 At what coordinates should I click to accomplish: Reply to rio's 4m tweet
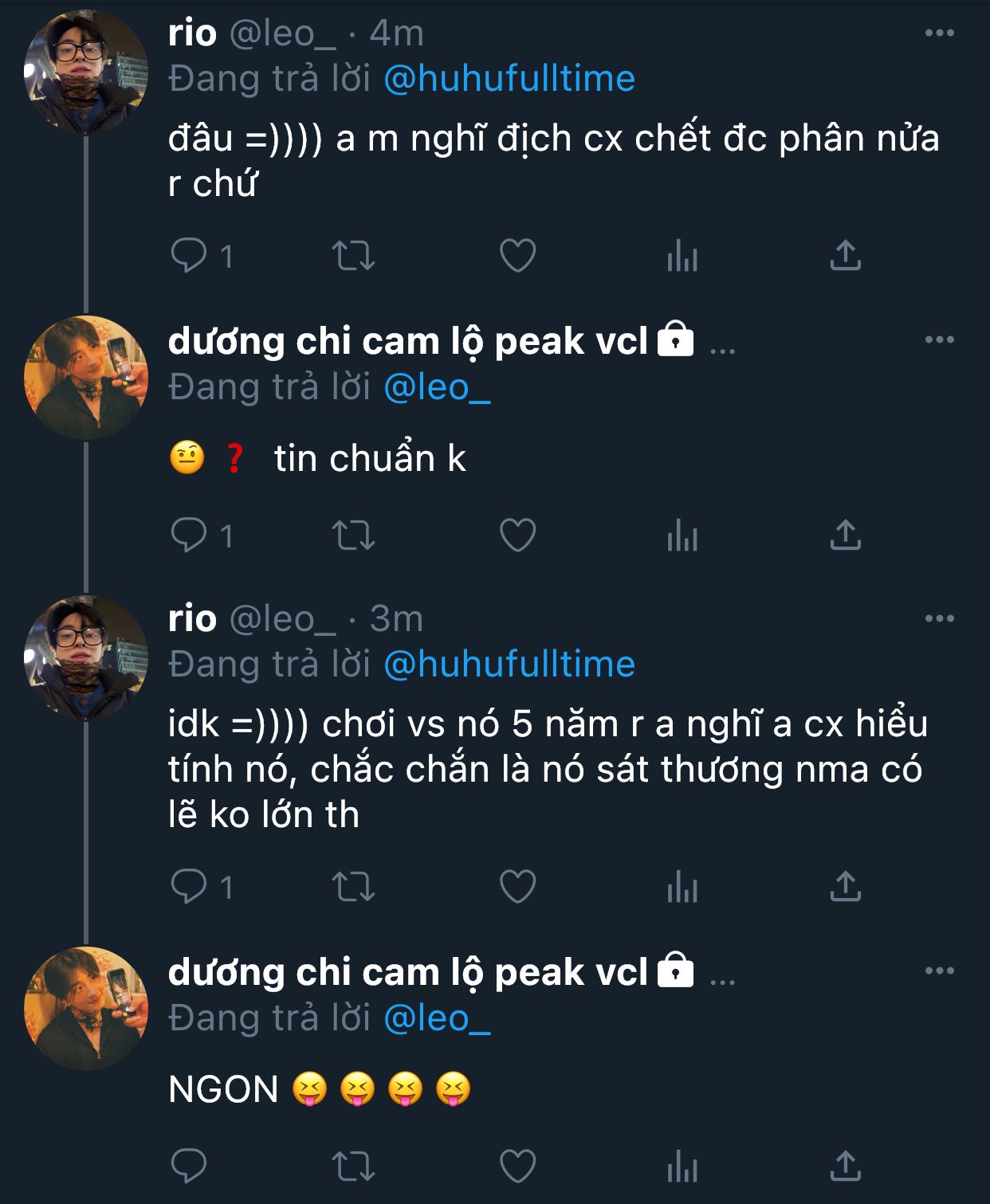click(189, 256)
